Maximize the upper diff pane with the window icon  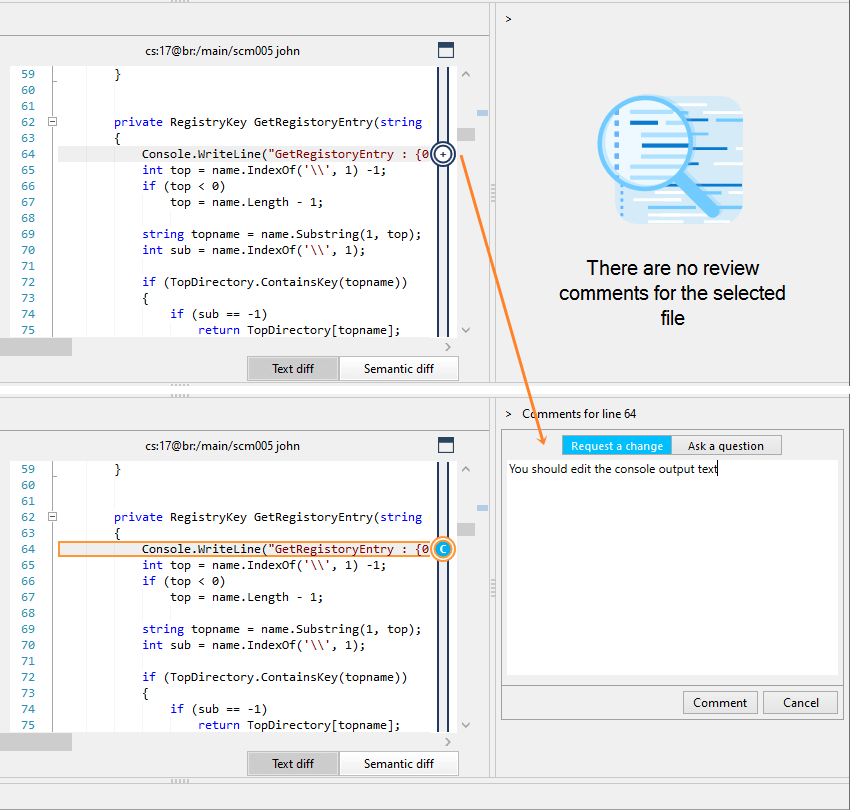coord(446,50)
